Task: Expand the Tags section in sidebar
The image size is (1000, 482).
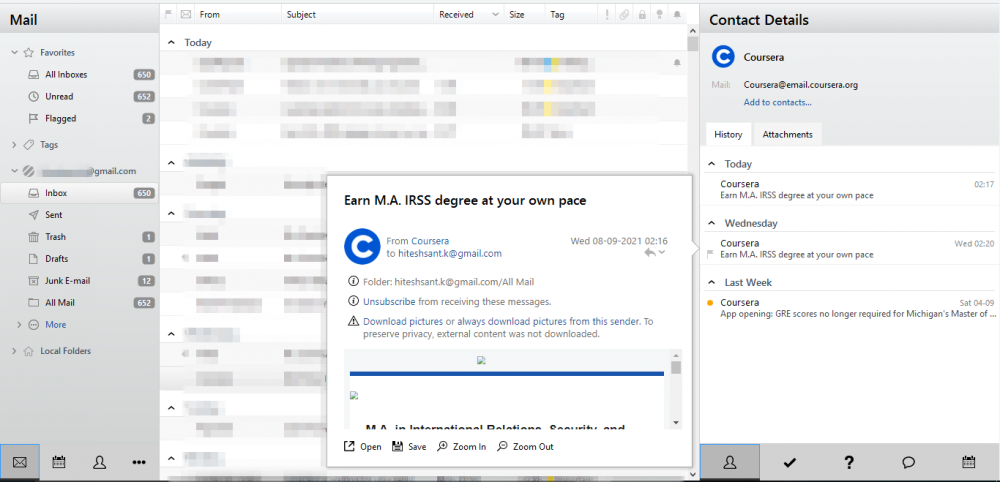Action: pos(14,145)
